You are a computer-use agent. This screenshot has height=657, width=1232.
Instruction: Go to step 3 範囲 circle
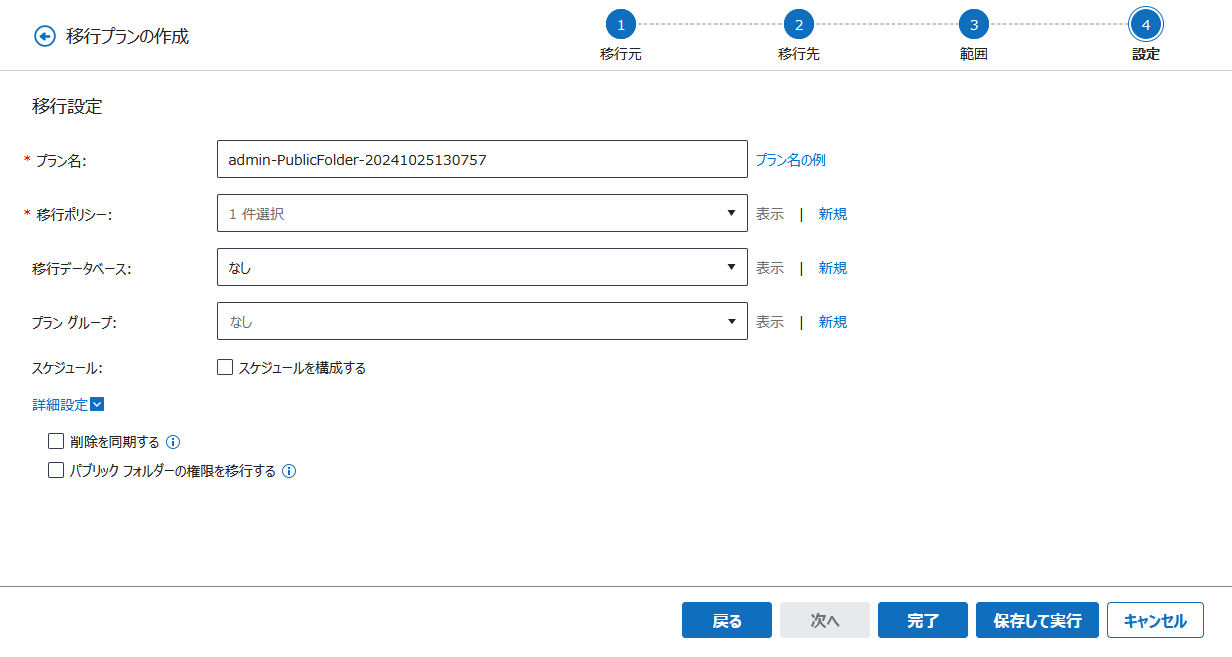(x=974, y=25)
